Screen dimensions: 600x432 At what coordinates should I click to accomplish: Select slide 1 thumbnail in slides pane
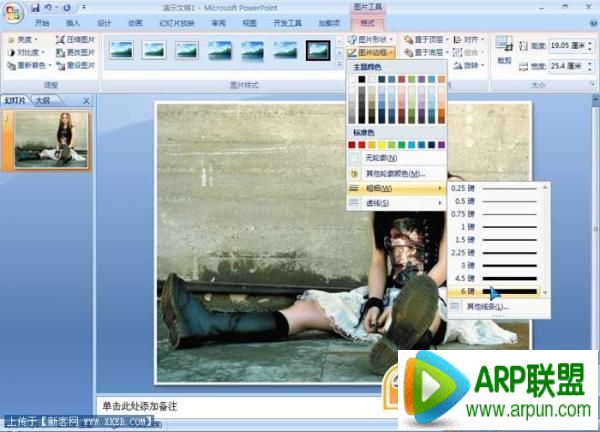click(51, 140)
